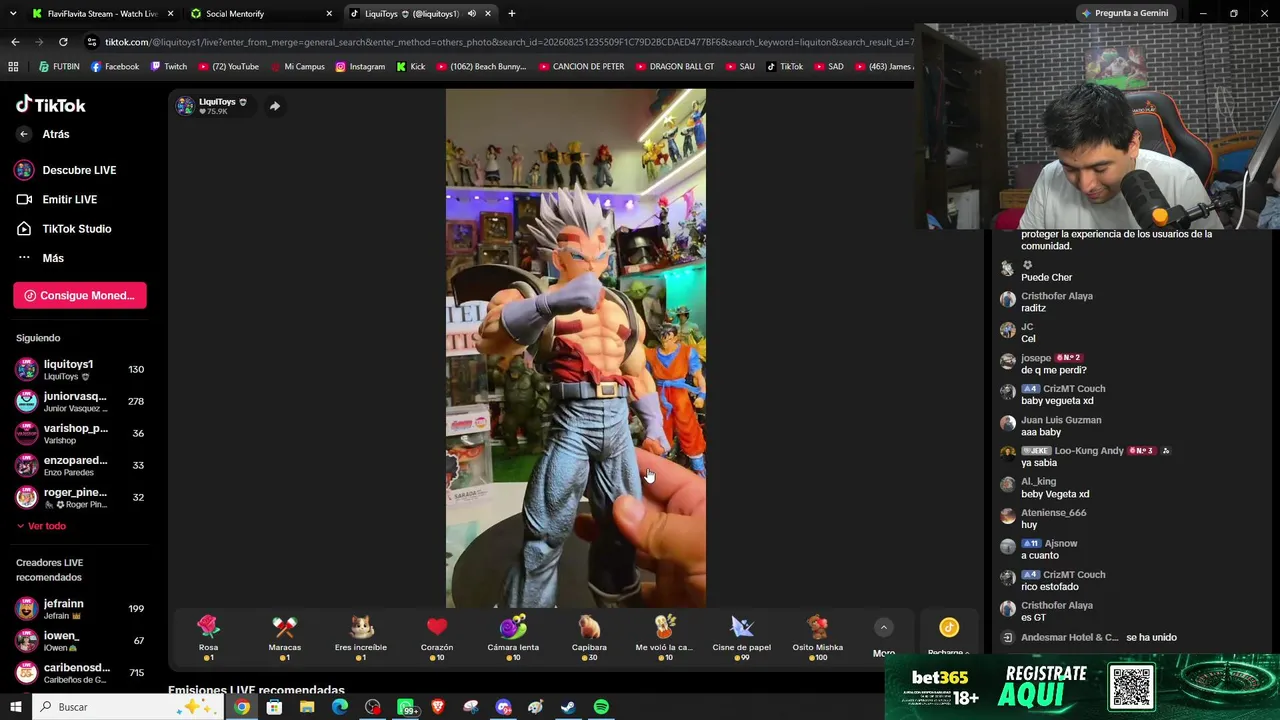Viewport: 1280px width, 720px height.
Task: Send the Eres increíble gift
Action: 361,638
